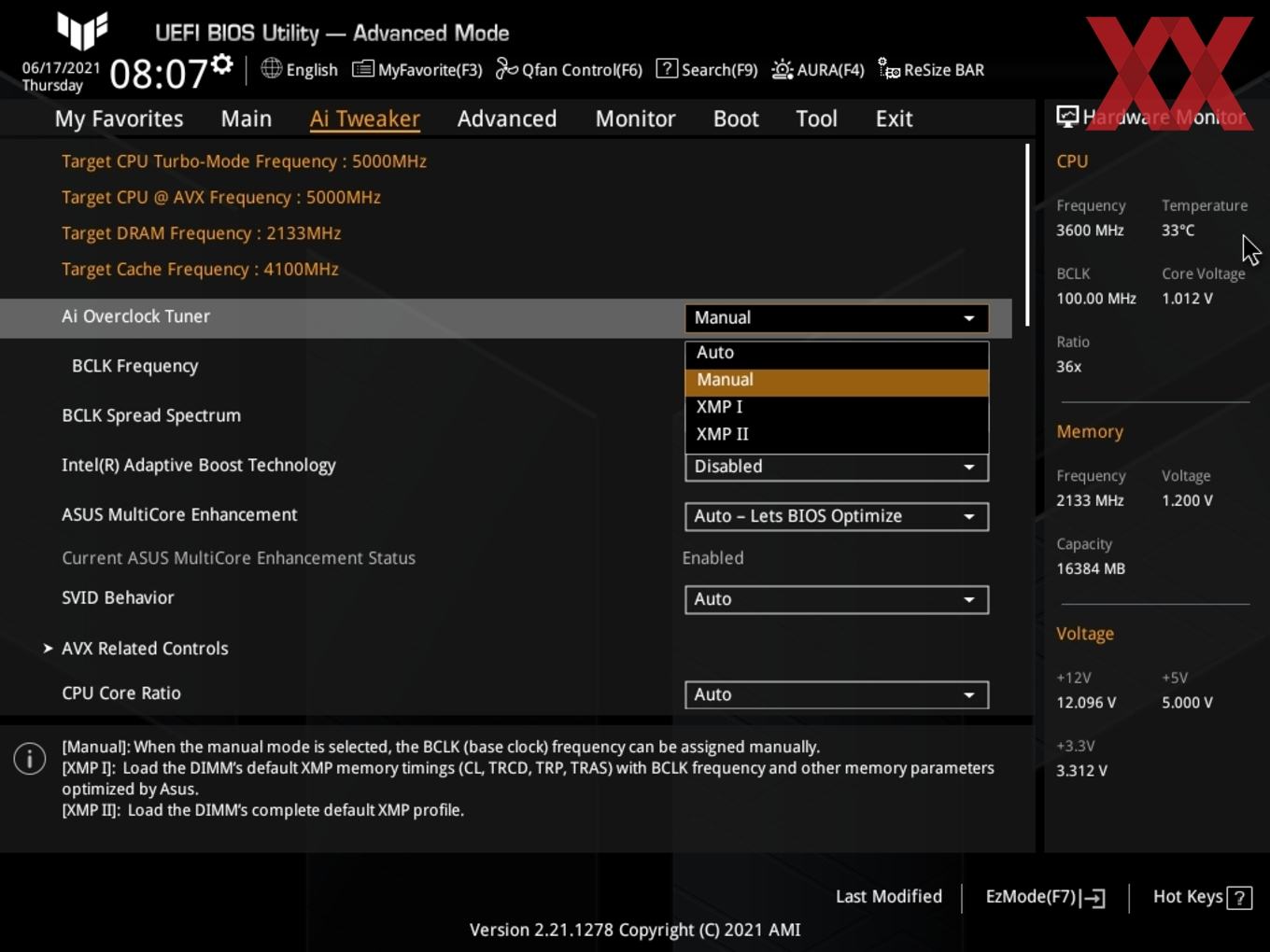This screenshot has width=1270, height=952.
Task: Open the ASUS MultiCore Enhancement dropdown
Action: 837,516
